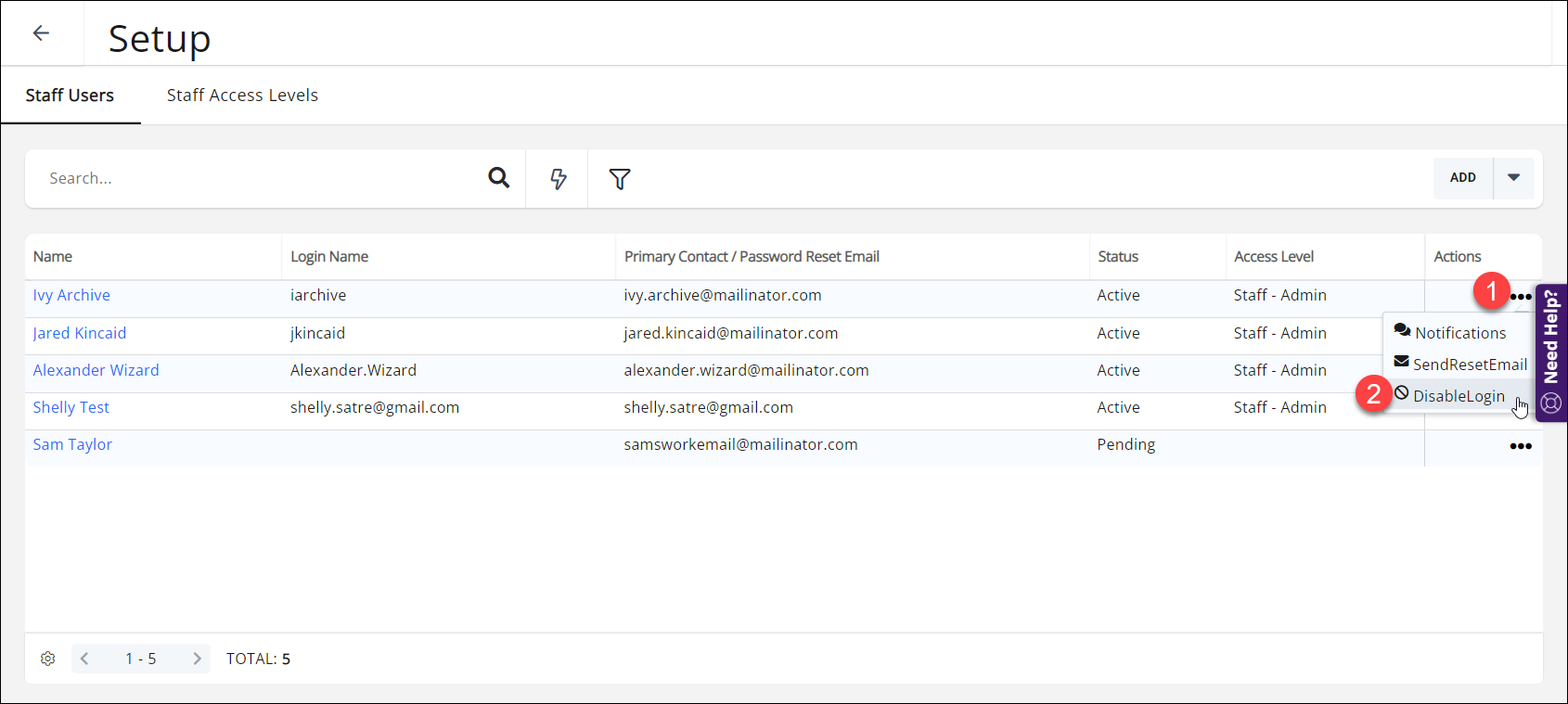The height and width of the screenshot is (704, 1568).
Task: Open the actions ellipsis for Ivy Archive
Action: [x=1521, y=297]
